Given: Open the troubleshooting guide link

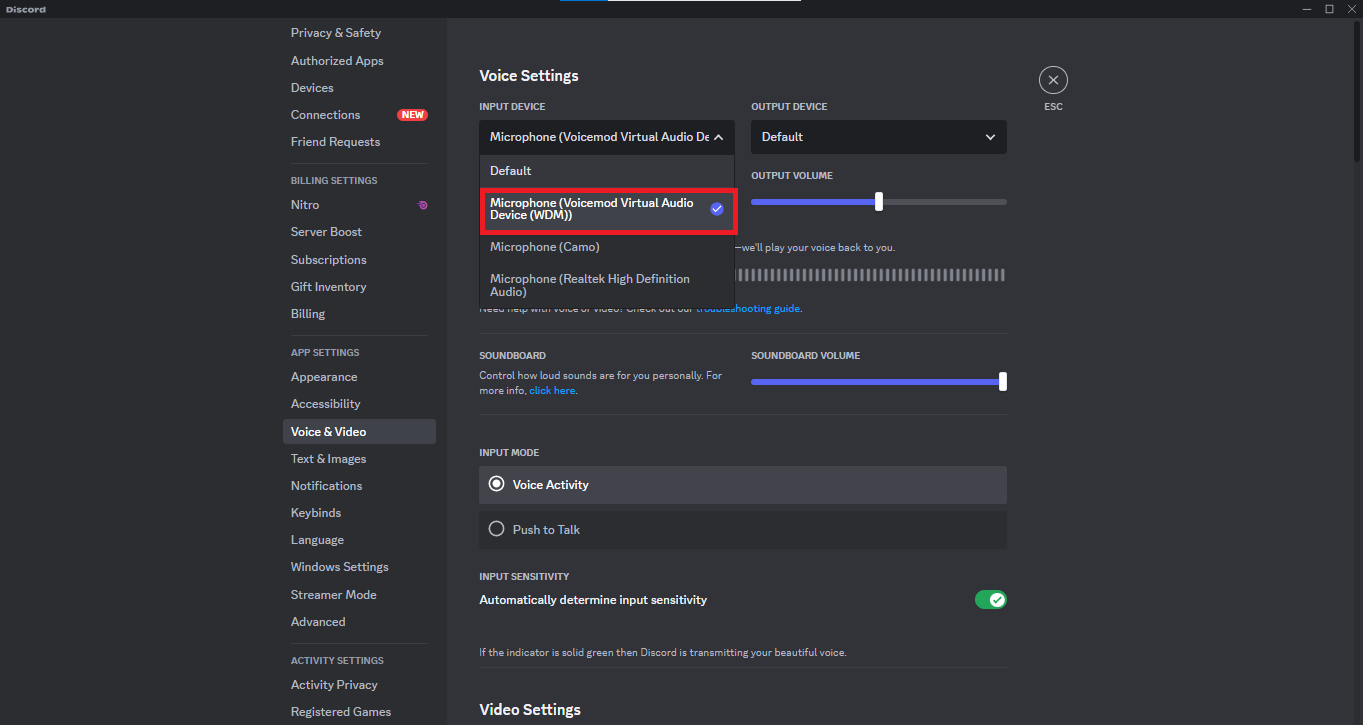Looking at the screenshot, I should pos(748,309).
